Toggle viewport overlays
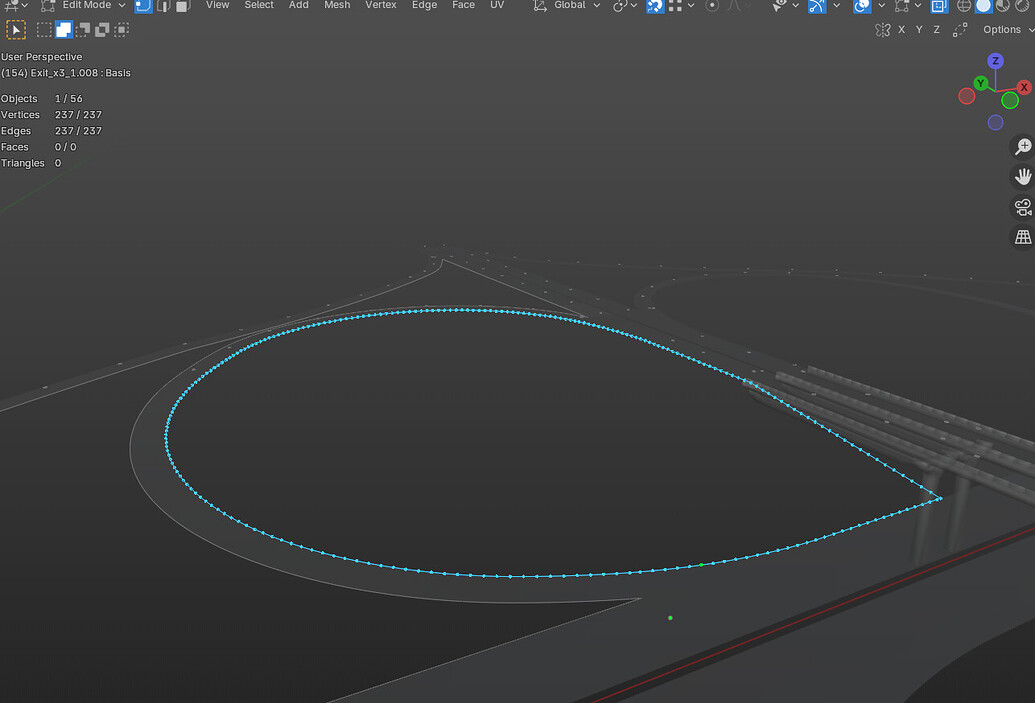Image resolution: width=1035 pixels, height=703 pixels. click(861, 6)
